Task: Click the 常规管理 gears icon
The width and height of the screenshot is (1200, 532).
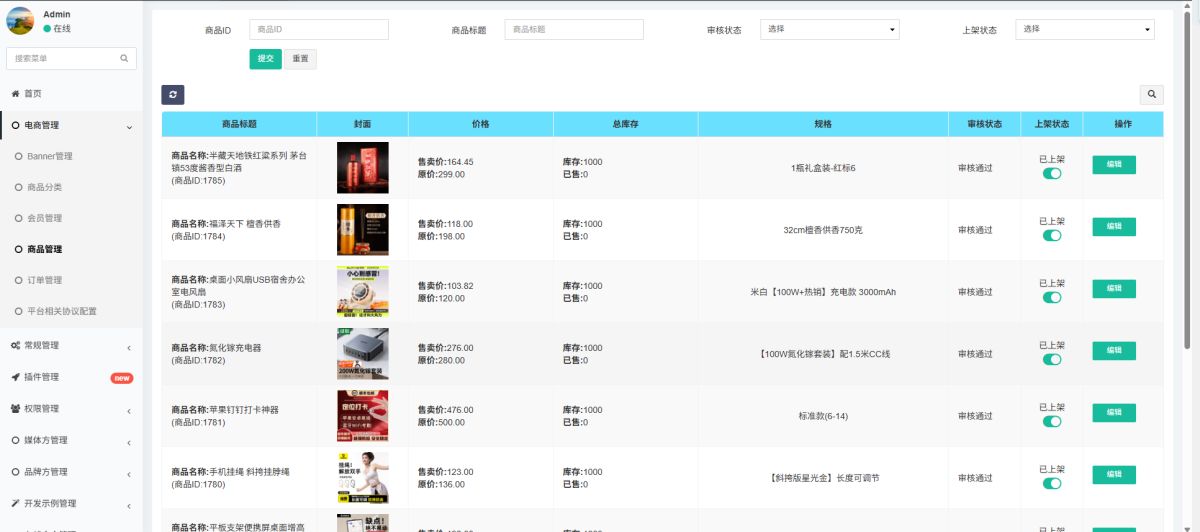Action: pos(16,346)
